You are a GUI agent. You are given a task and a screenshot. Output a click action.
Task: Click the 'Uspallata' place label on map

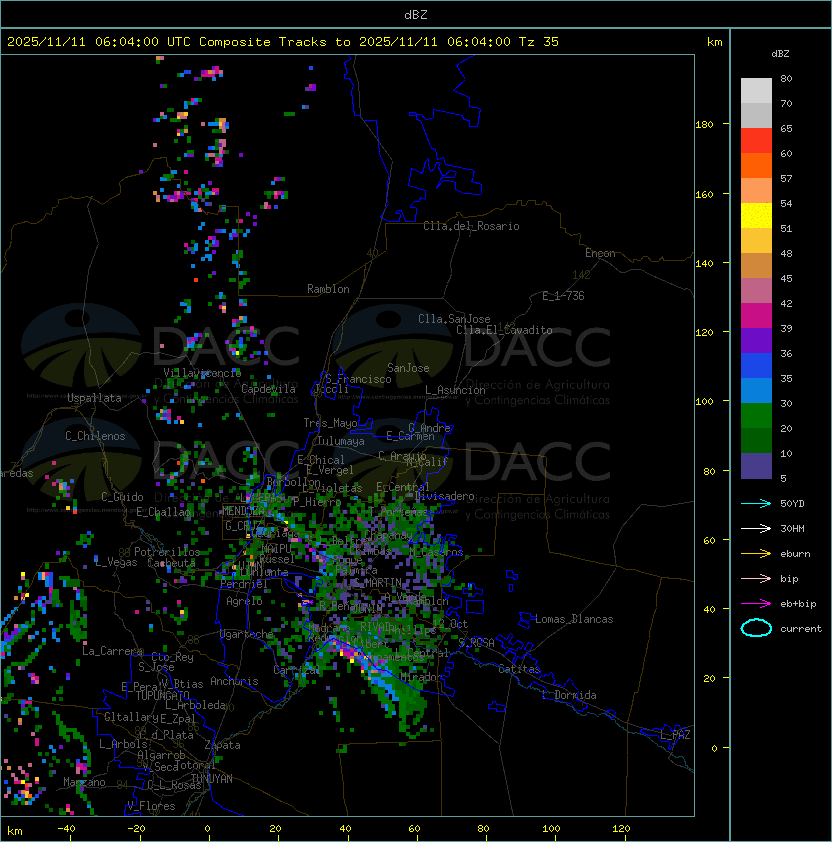[94, 398]
